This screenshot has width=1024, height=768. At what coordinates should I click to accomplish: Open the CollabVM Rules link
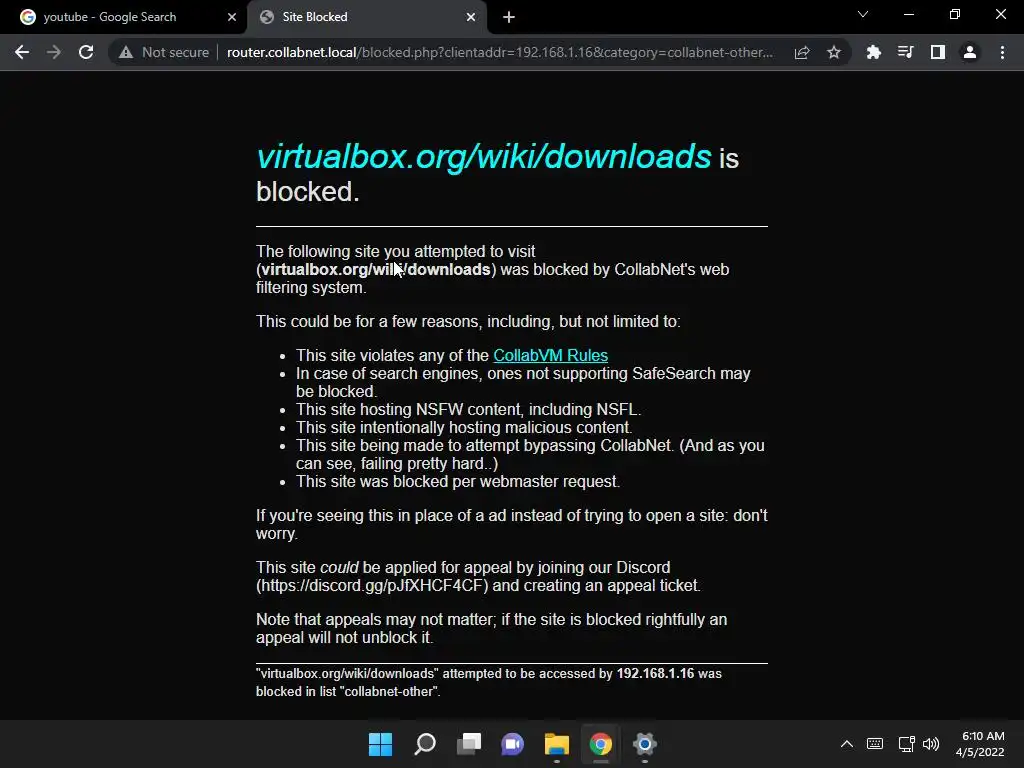(x=551, y=355)
